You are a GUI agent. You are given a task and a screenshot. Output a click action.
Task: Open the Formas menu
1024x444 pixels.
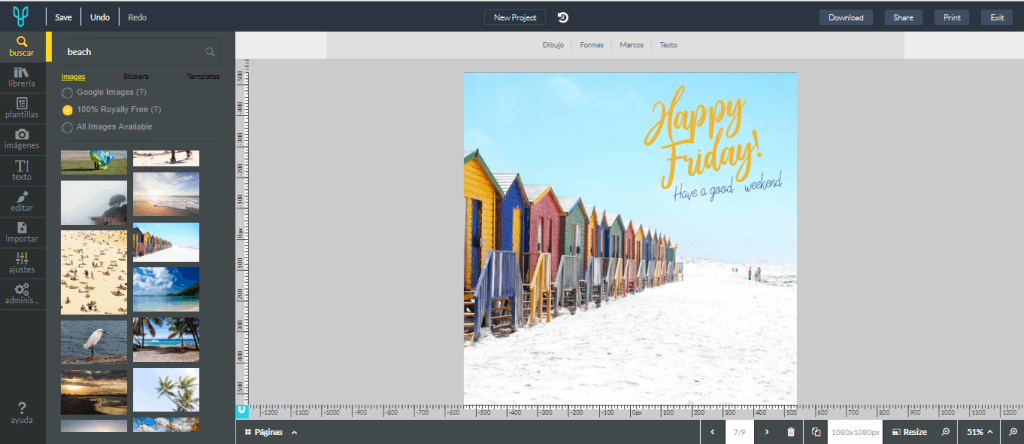[592, 45]
